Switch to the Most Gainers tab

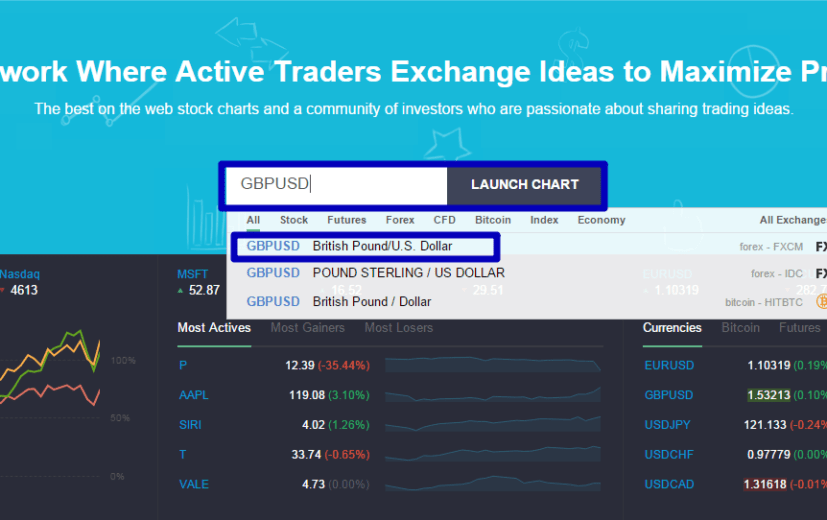tap(307, 328)
